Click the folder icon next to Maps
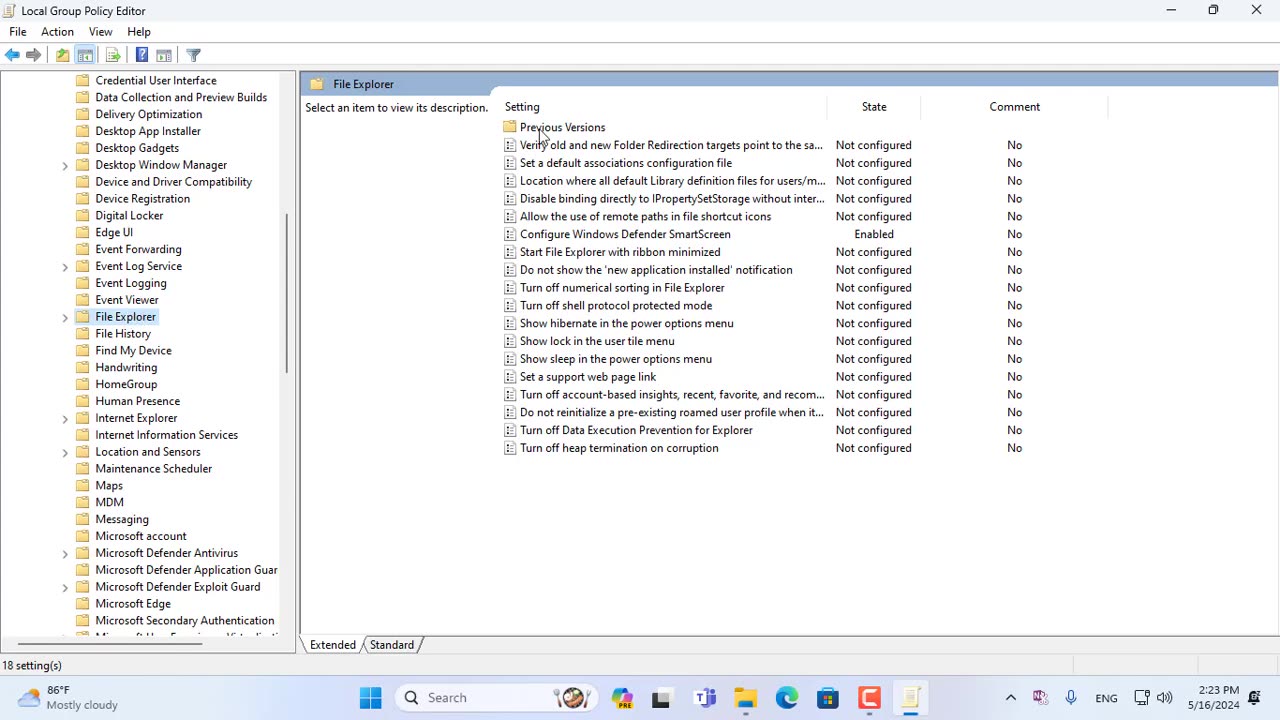This screenshot has width=1280, height=720. click(x=83, y=486)
